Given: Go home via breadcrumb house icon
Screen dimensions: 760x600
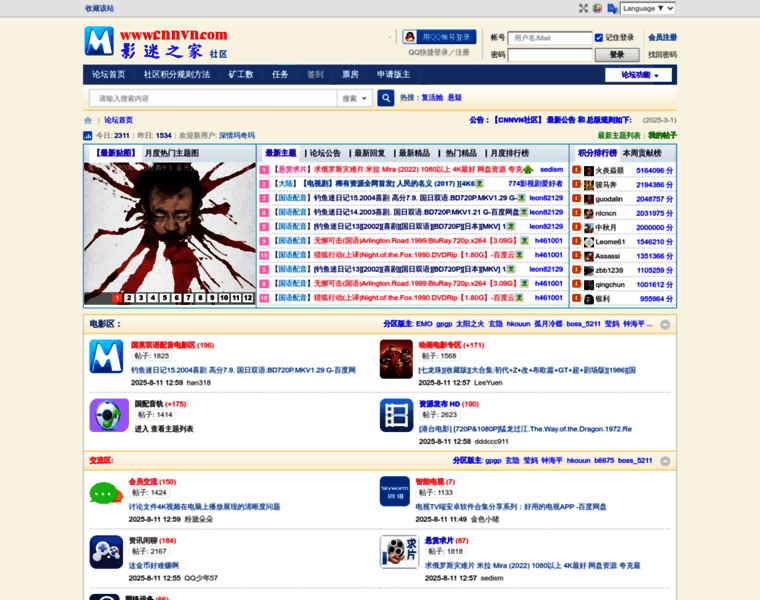Looking at the screenshot, I should pyautogui.click(x=88, y=120).
